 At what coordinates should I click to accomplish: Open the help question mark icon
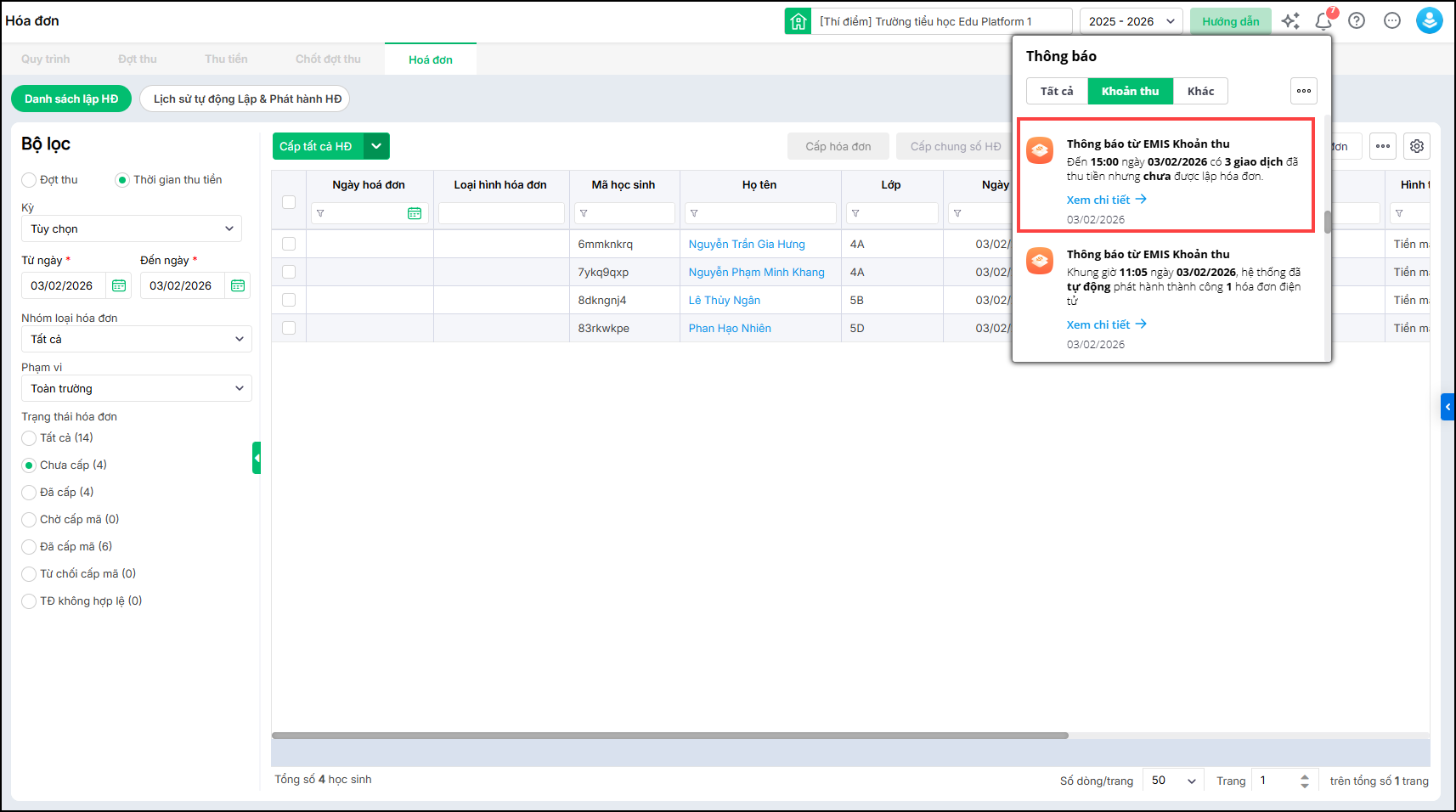point(1357,21)
